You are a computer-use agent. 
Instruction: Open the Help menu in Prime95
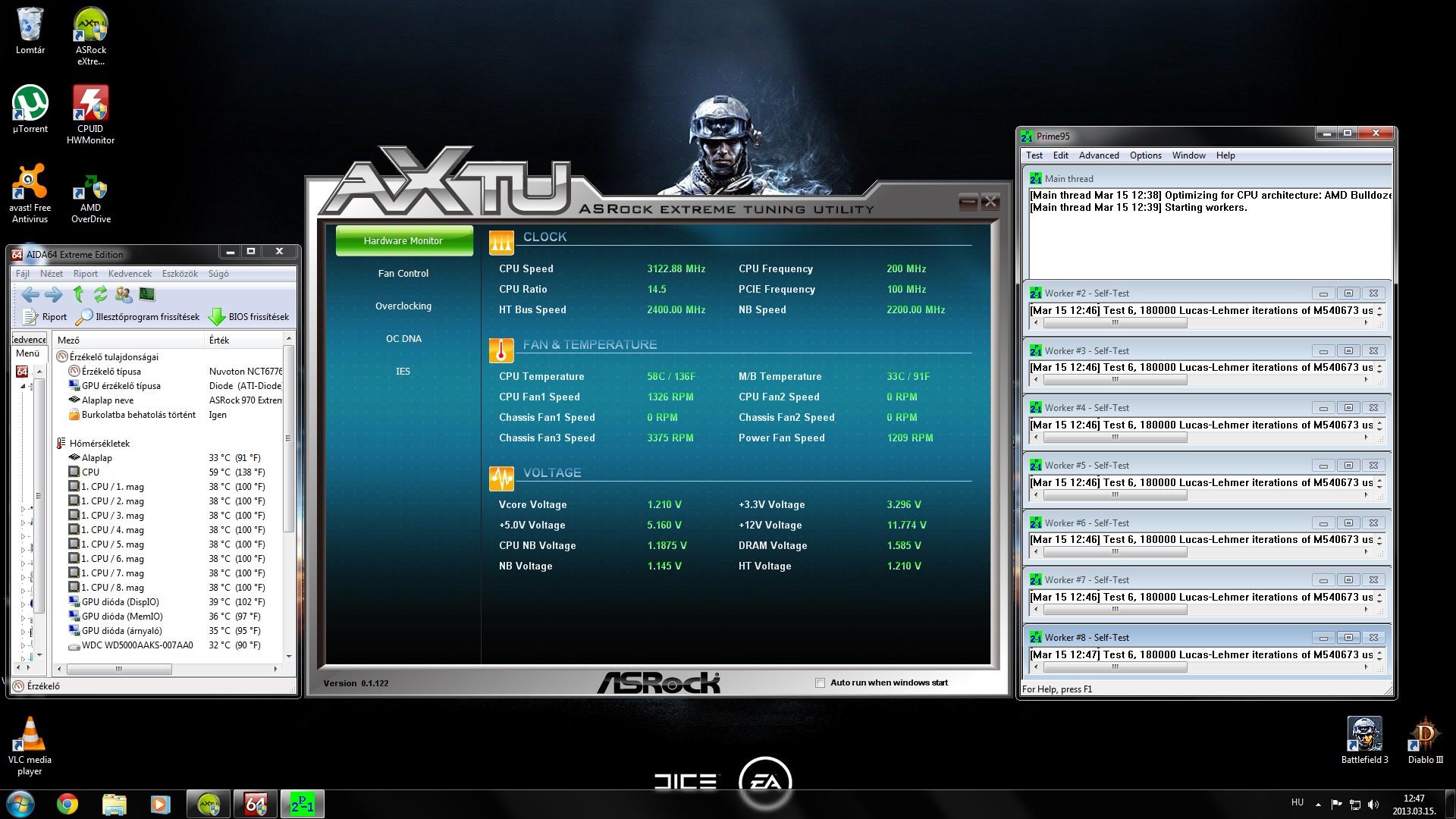point(1225,155)
